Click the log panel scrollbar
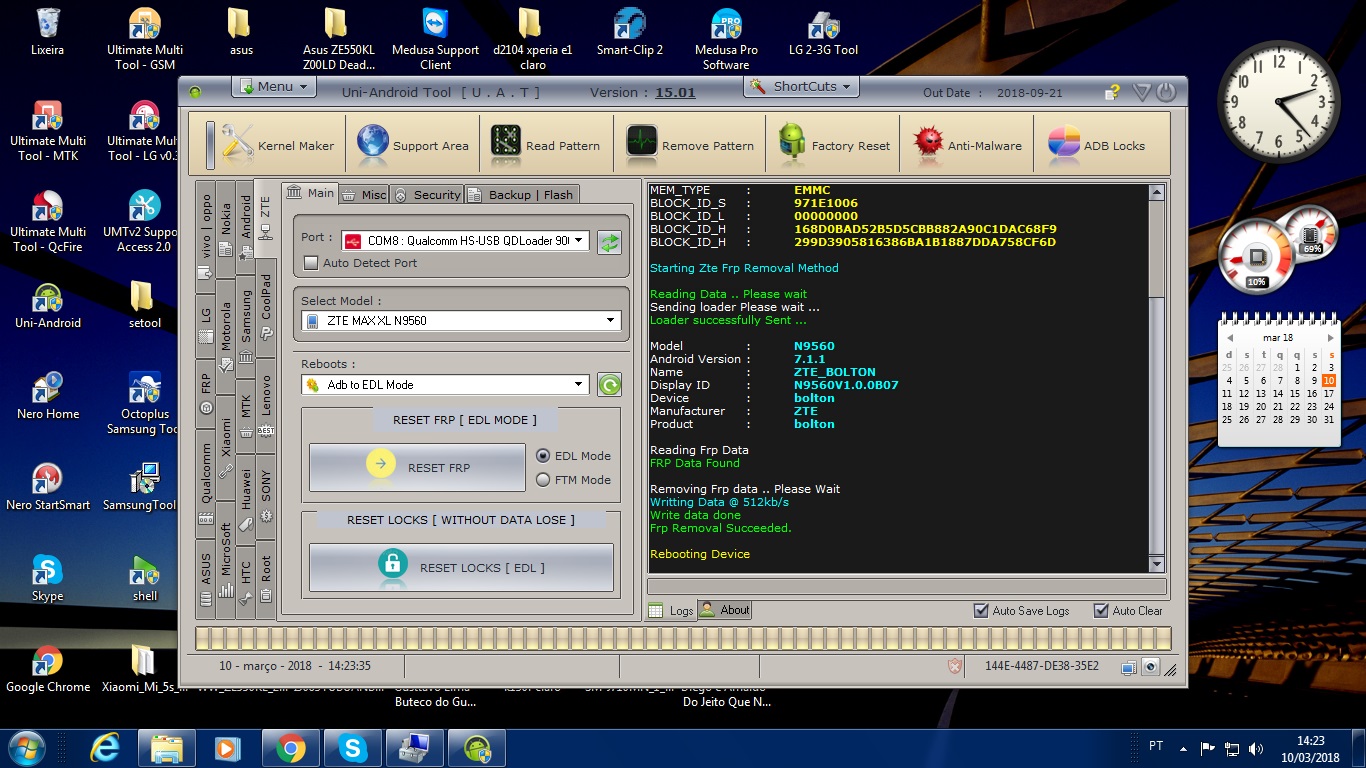This screenshot has width=1366, height=768. (x=1157, y=378)
